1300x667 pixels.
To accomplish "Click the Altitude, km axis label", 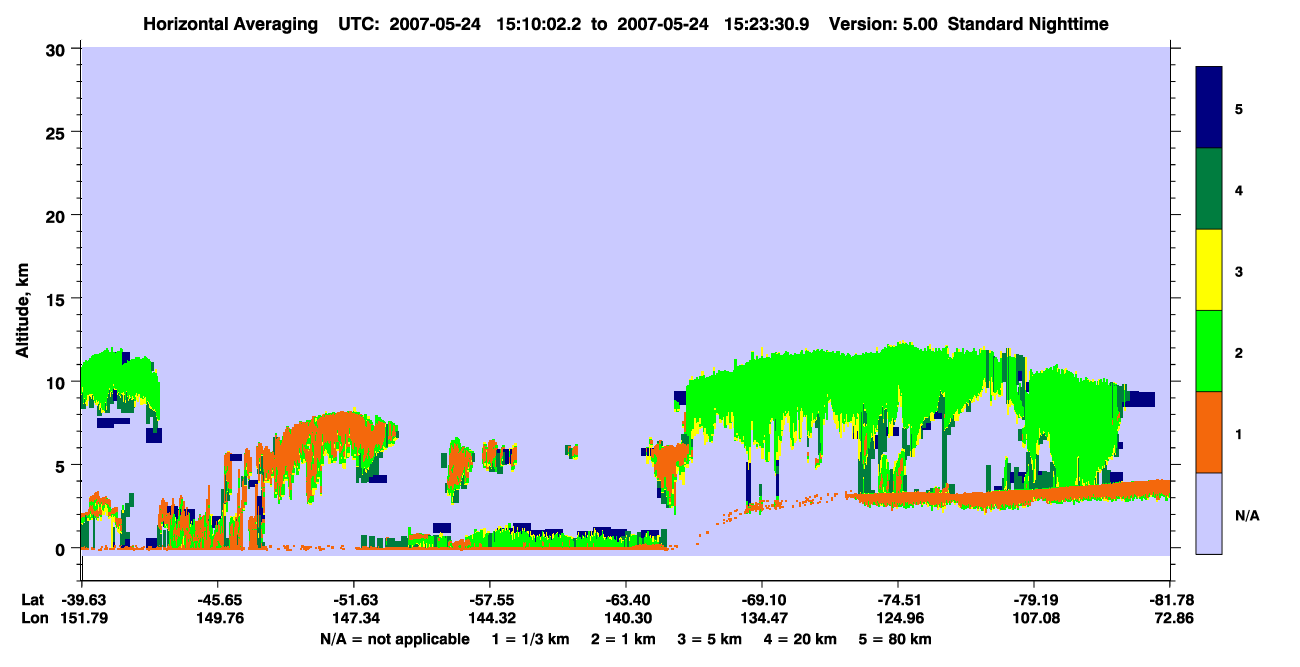I will pos(22,303).
